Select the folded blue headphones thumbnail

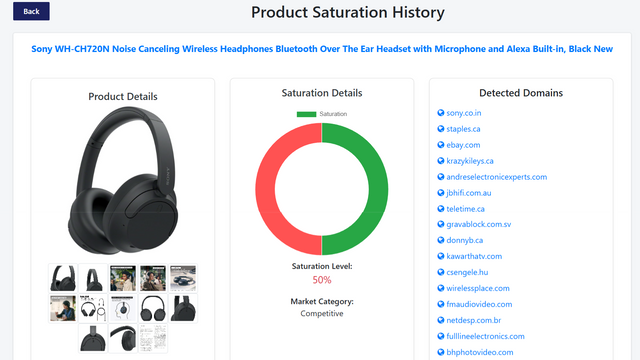pyautogui.click(x=183, y=278)
